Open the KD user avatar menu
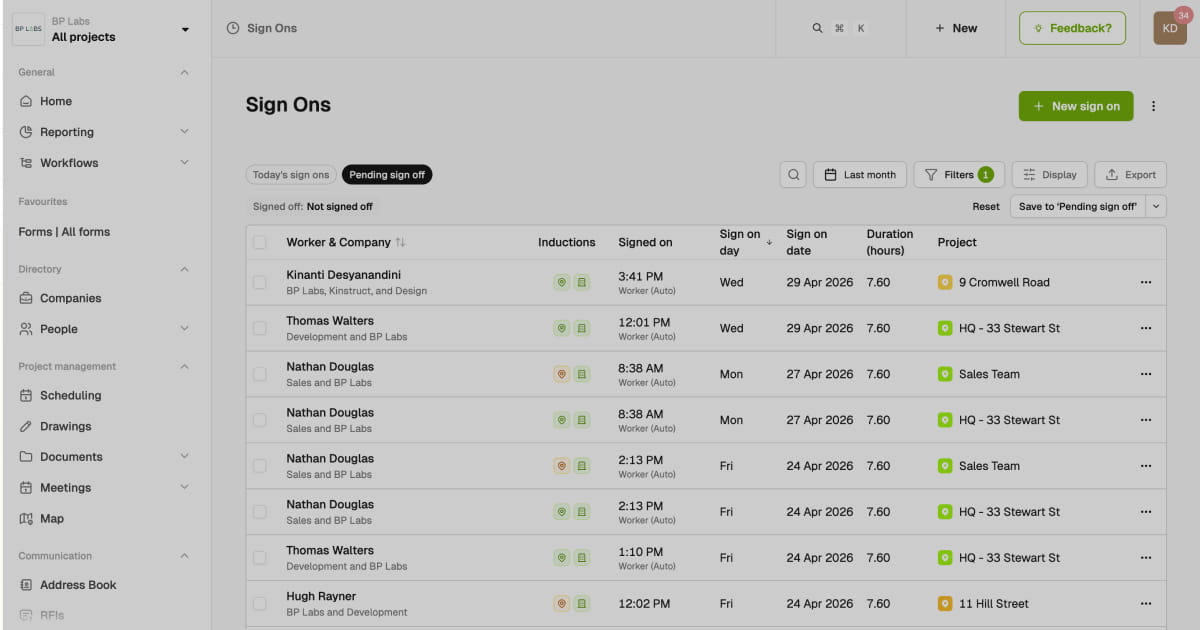This screenshot has width=1200, height=630. coord(1169,28)
